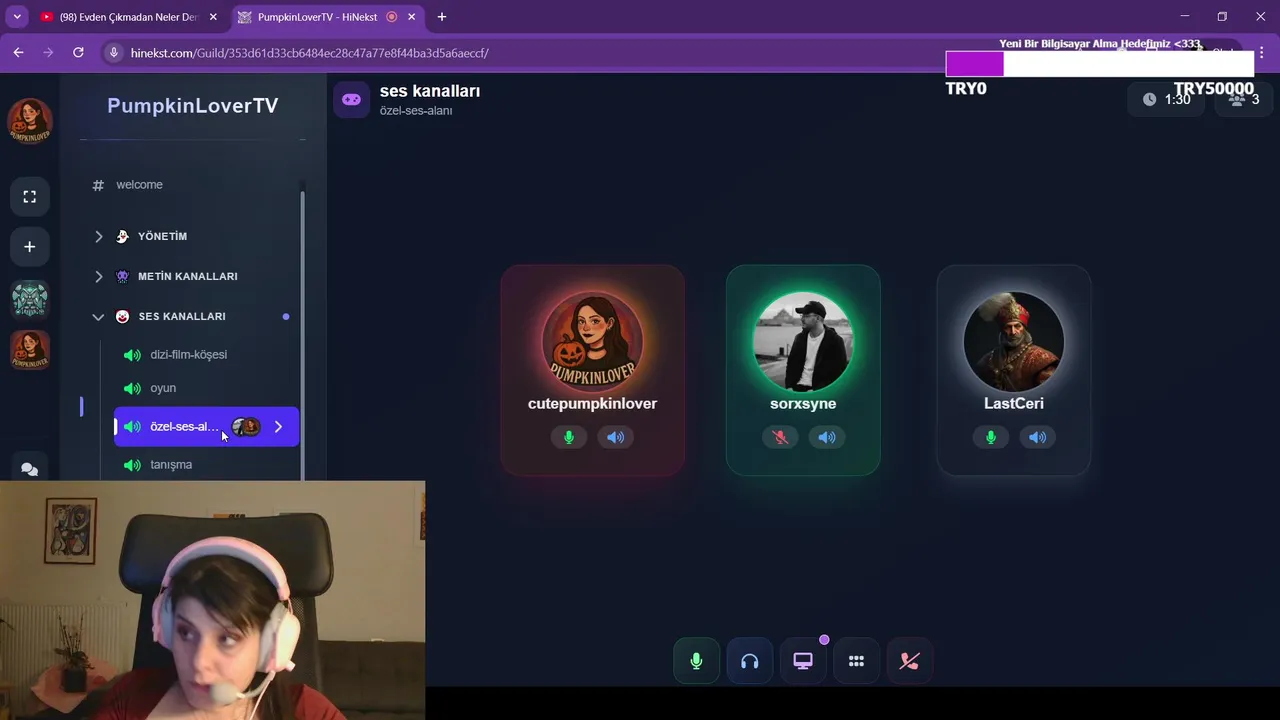Expand the YÖNETİM category

point(98,236)
